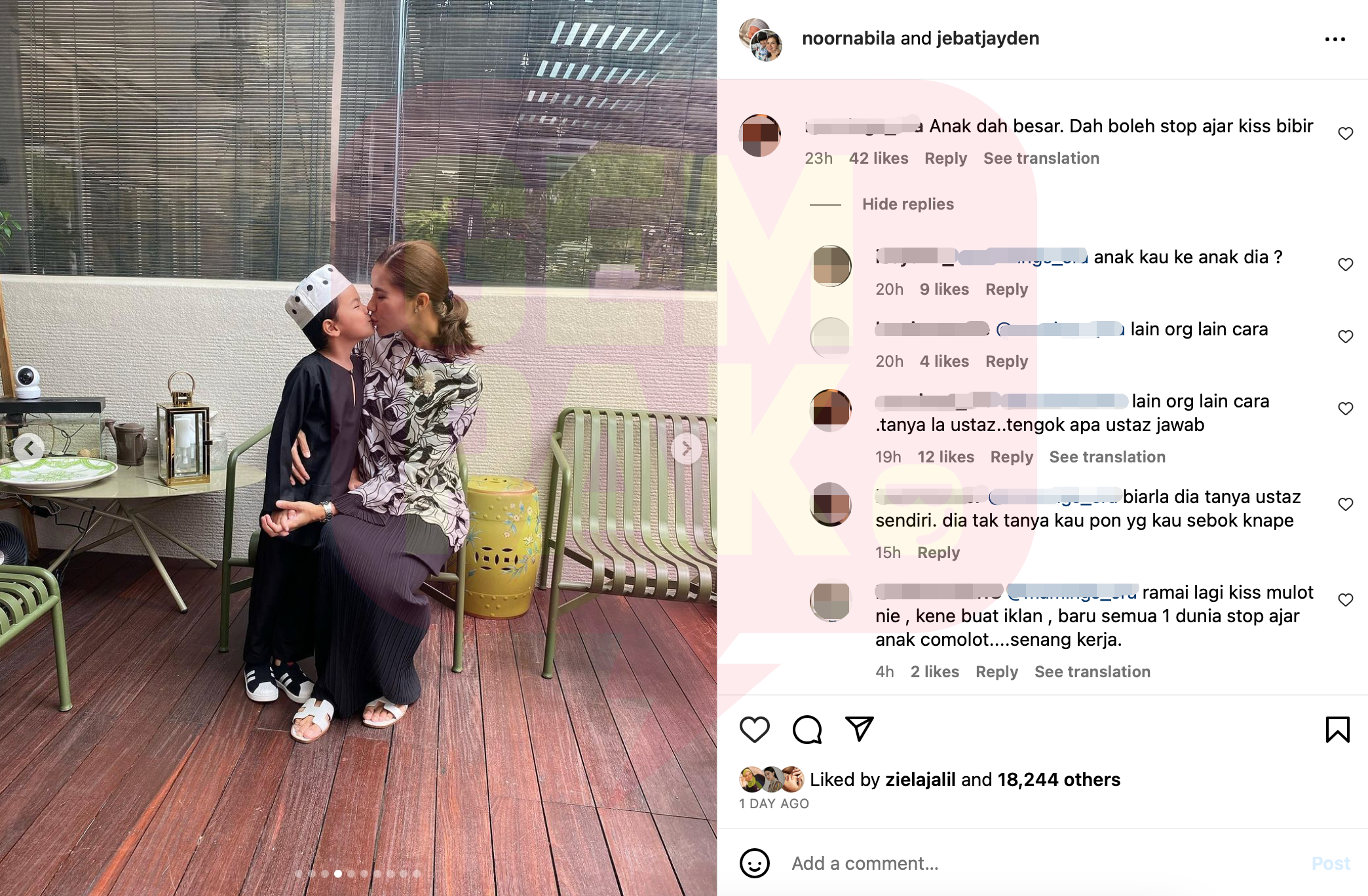The height and width of the screenshot is (896, 1368).
Task: Open the noornabila profile link
Action: coord(848,39)
